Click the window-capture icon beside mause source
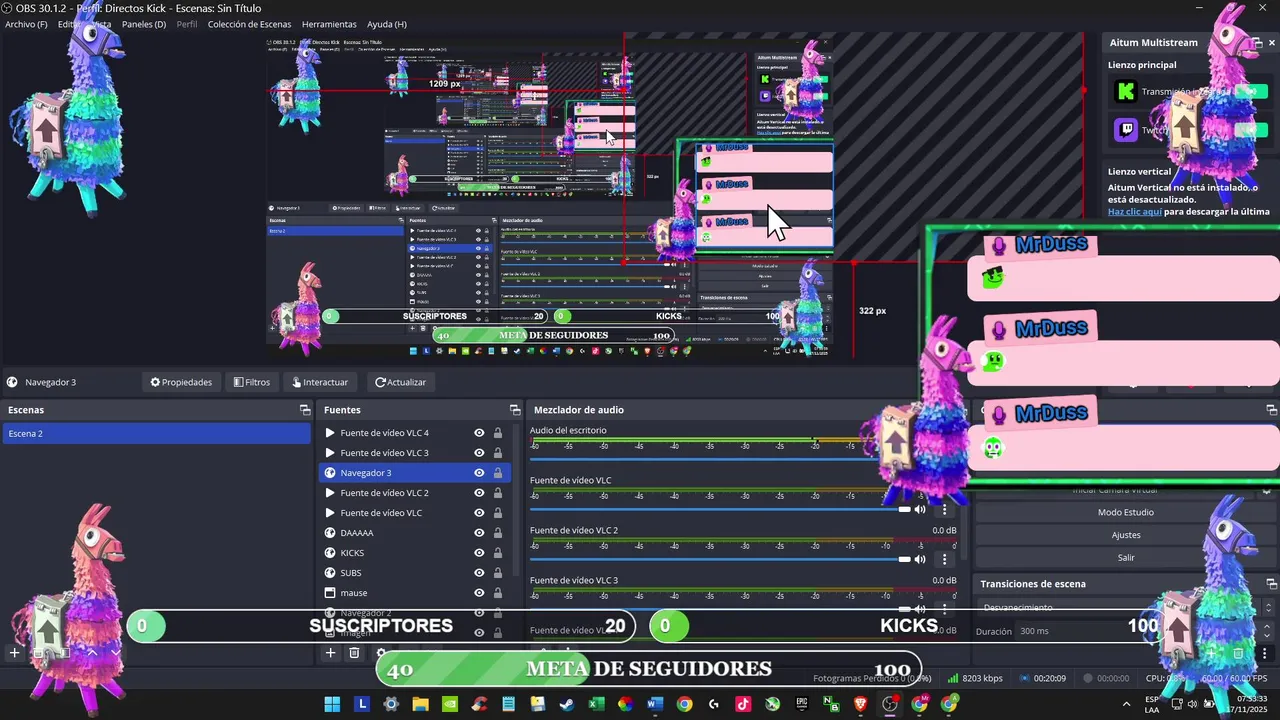The width and height of the screenshot is (1280, 720). [330, 593]
